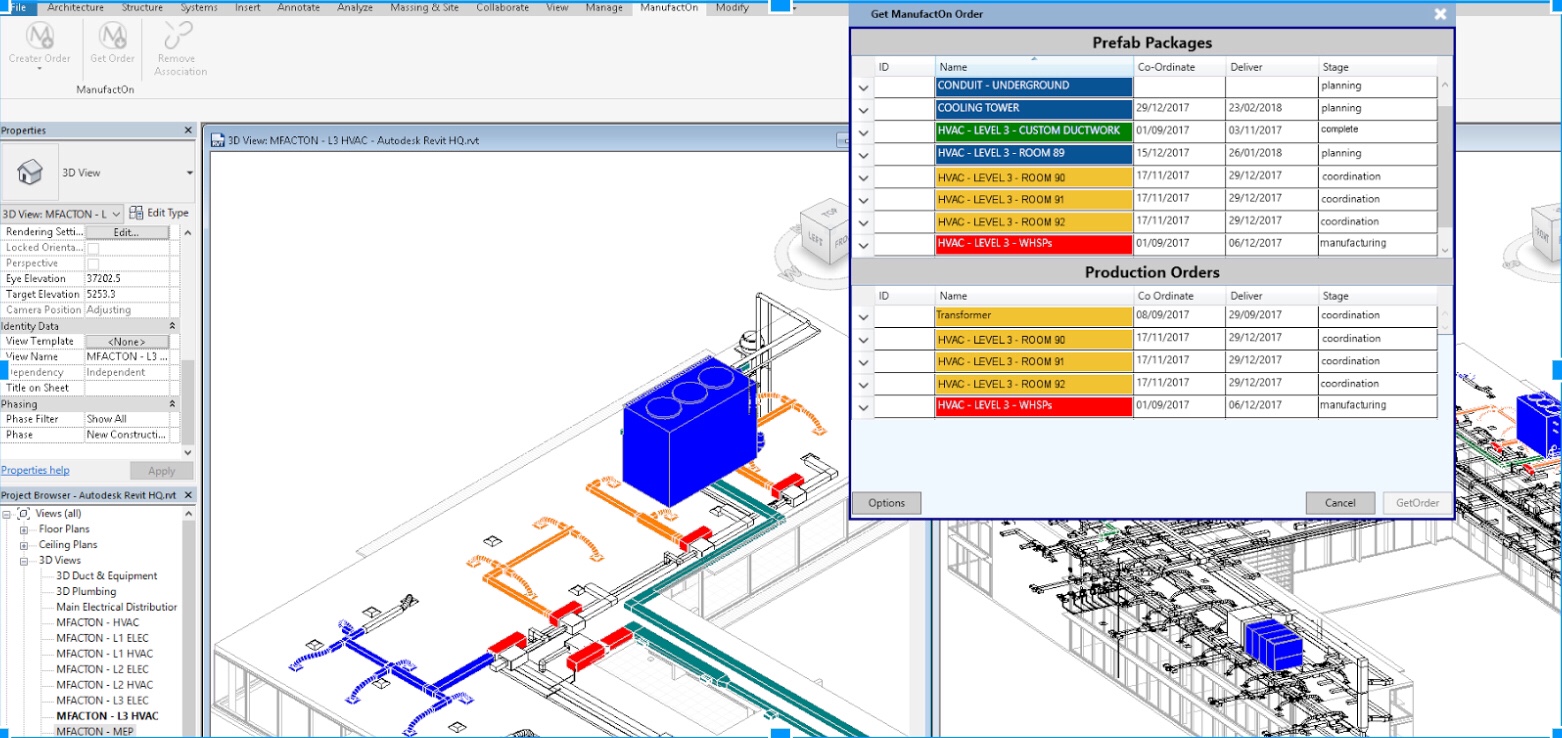Sort Prefab Packages by Deliver column header
This screenshot has width=1562, height=738.
(1272, 67)
